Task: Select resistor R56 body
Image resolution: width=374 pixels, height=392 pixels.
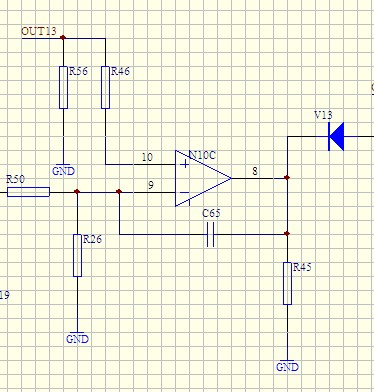Action: click(x=63, y=87)
